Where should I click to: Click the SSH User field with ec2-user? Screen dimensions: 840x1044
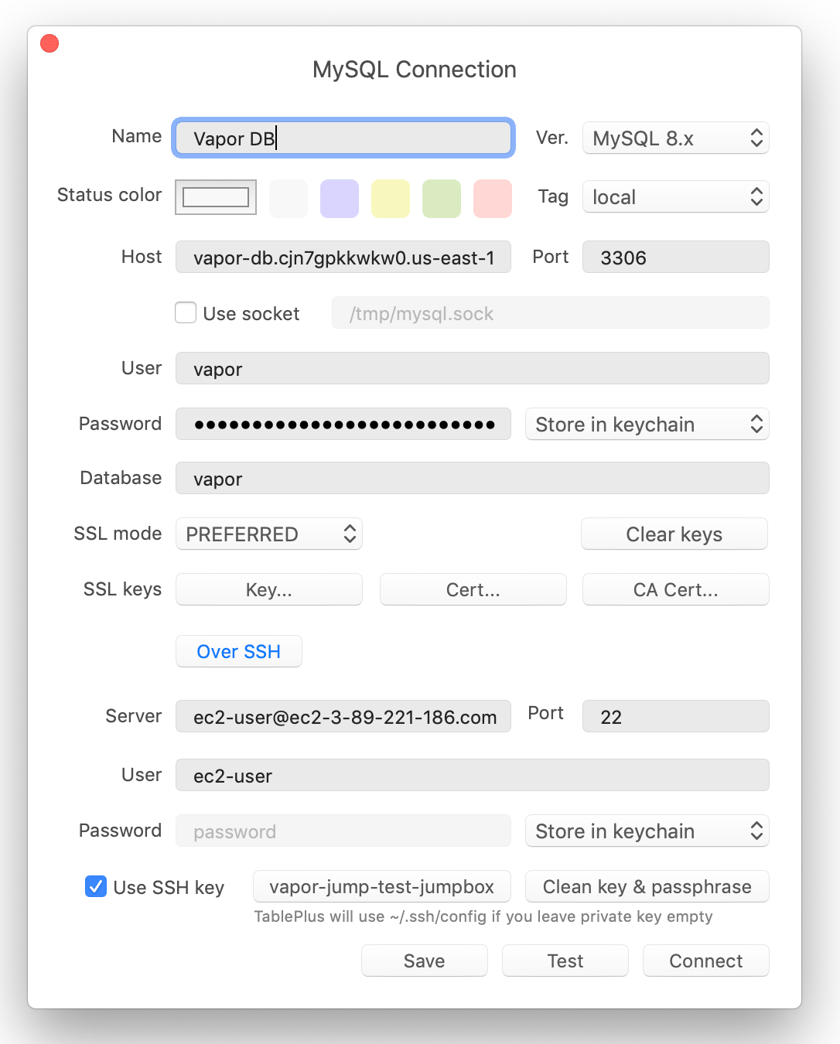click(x=472, y=776)
